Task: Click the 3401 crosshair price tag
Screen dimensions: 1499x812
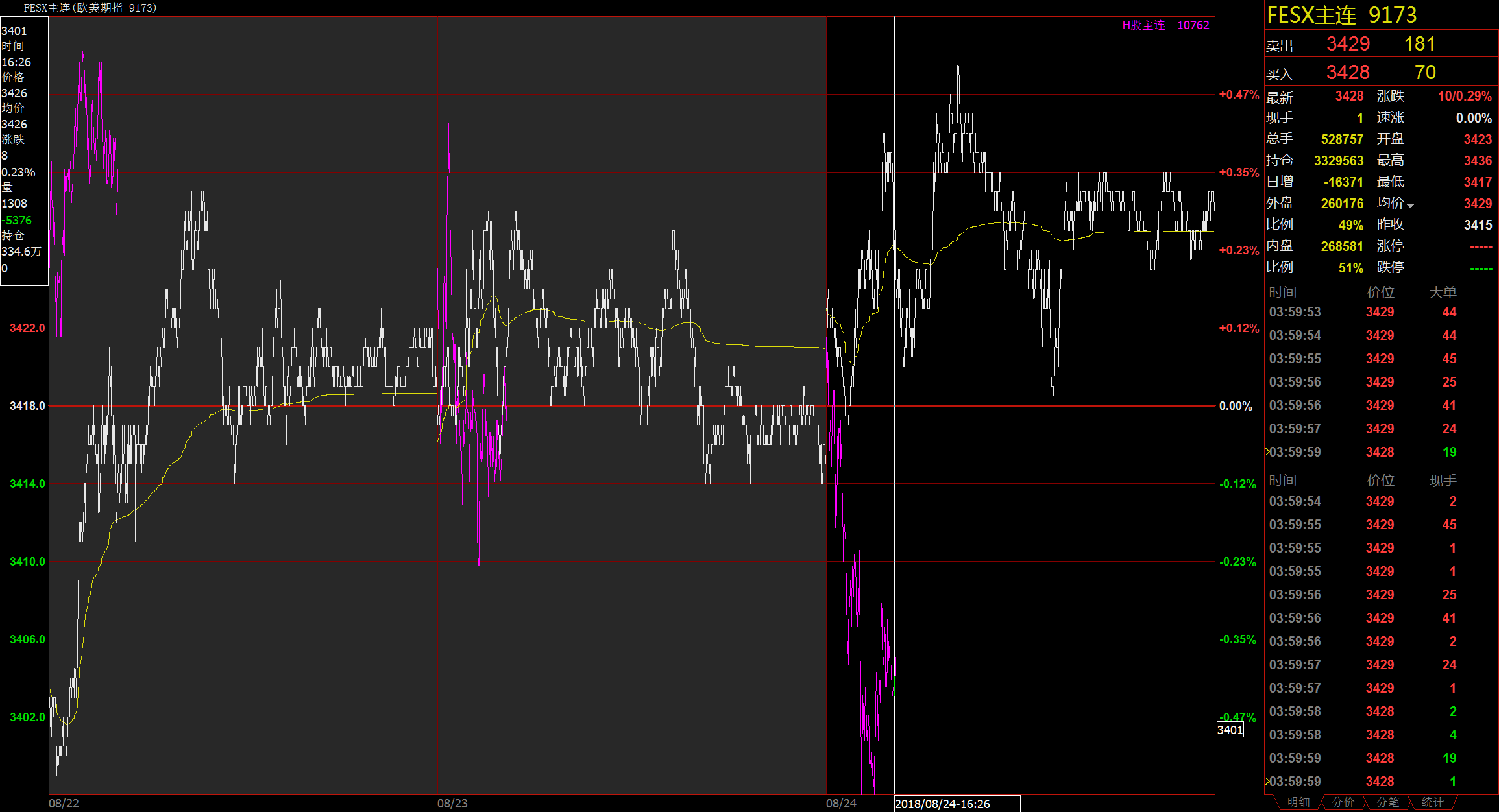Action: pyautogui.click(x=1230, y=730)
